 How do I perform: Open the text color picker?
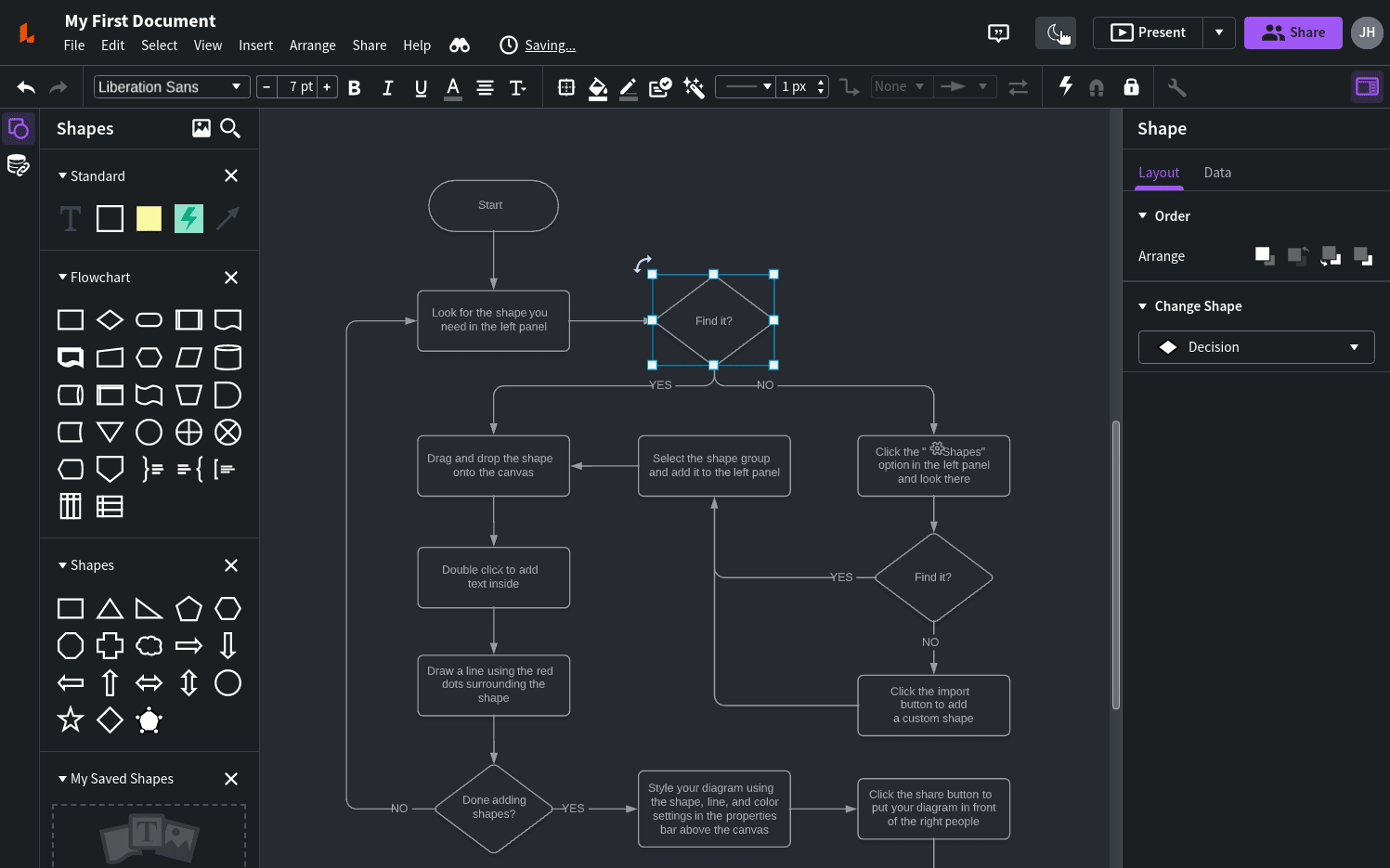point(453,87)
